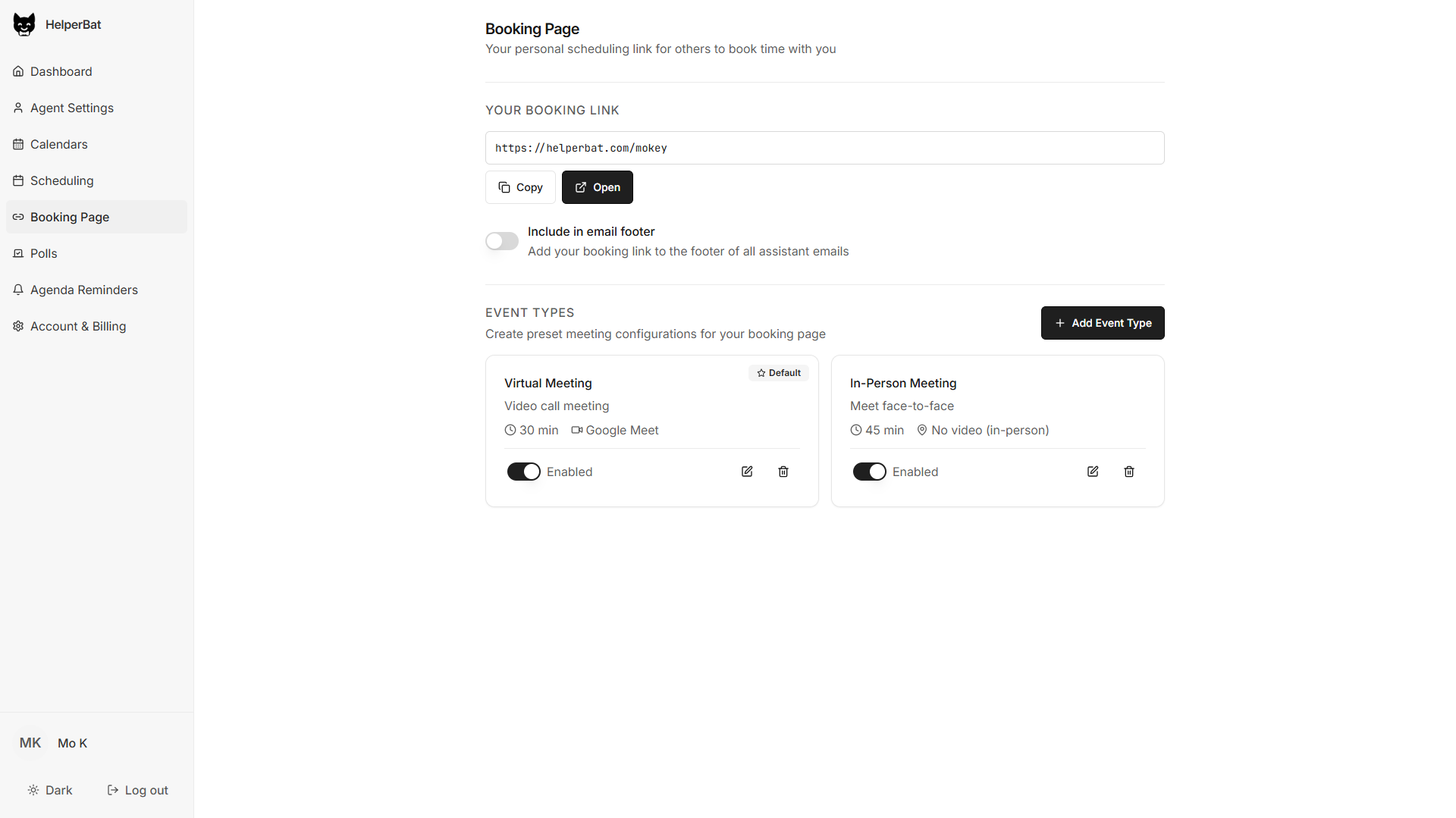This screenshot has width=1456, height=818.
Task: Select the booking link URL field
Action: pyautogui.click(x=824, y=148)
